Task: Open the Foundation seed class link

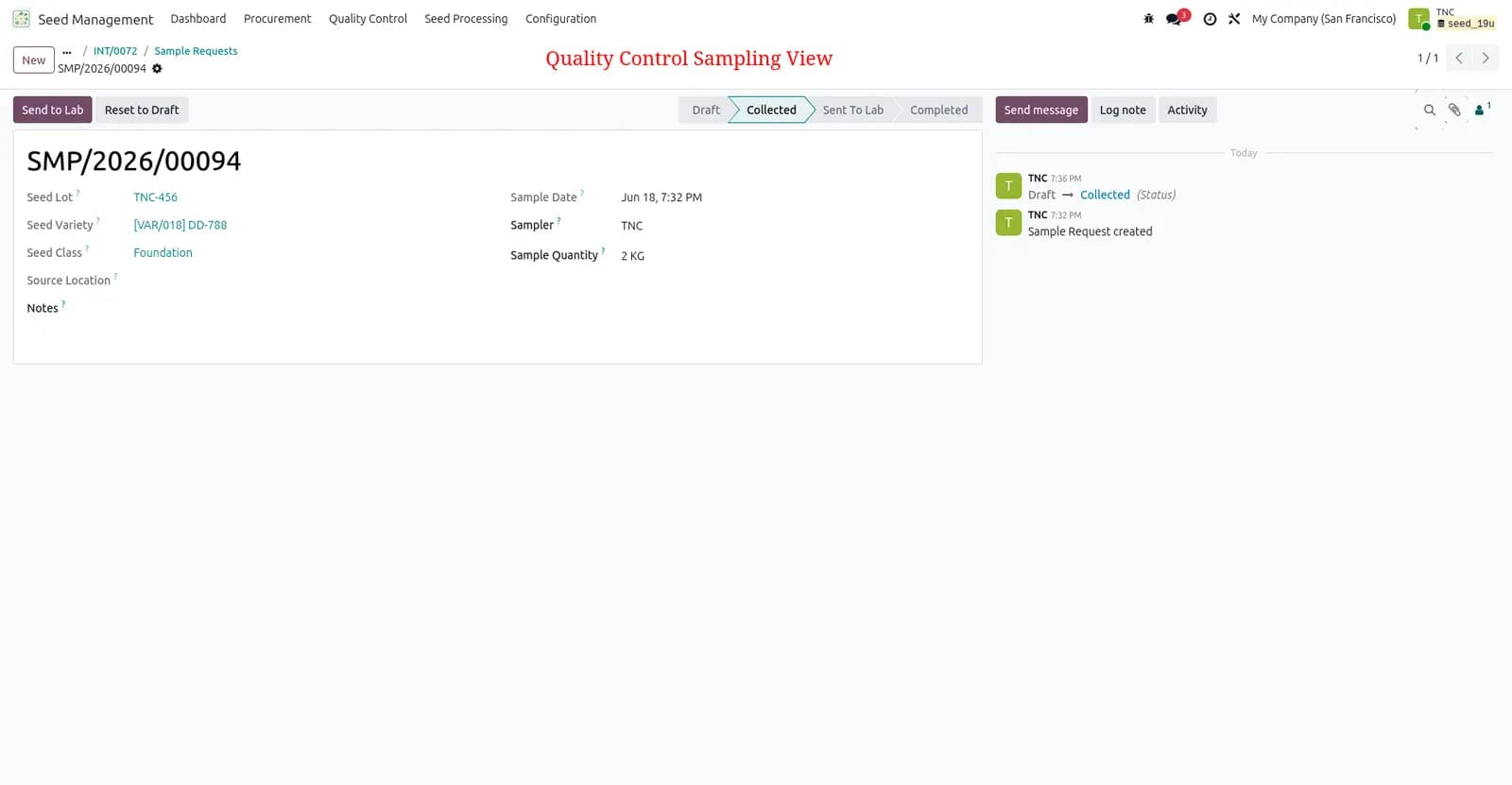Action: 163,252
